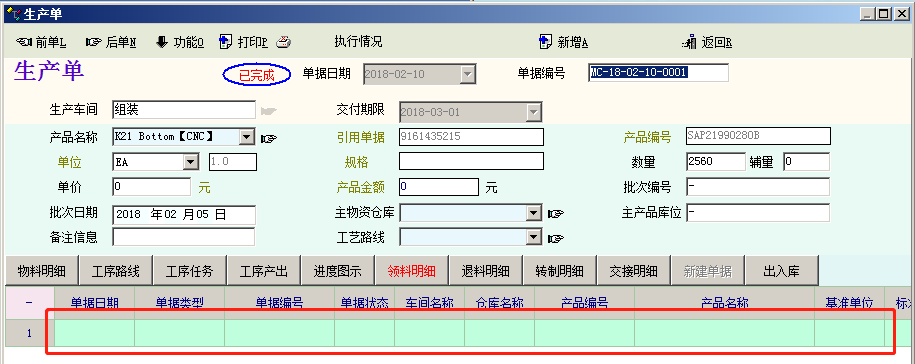Image resolution: width=915 pixels, height=364 pixels.
Task: Switch to the 退料明细 tab
Action: point(486,271)
